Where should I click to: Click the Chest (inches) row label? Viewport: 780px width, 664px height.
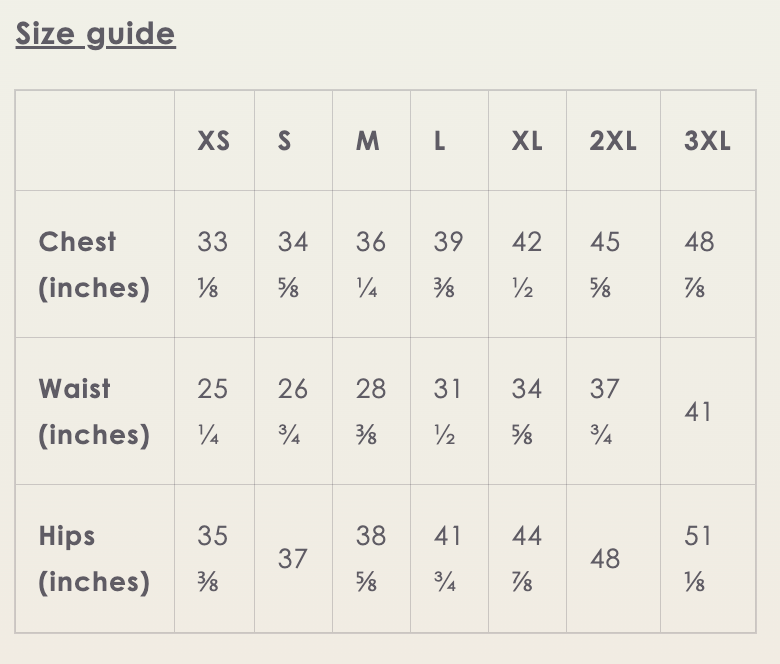coord(94,265)
